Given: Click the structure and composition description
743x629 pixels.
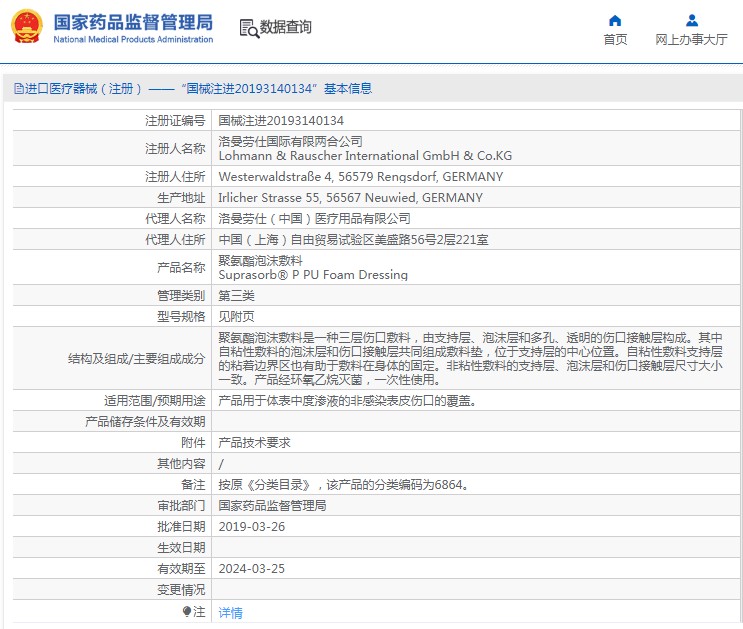Looking at the screenshot, I should coord(471,358).
